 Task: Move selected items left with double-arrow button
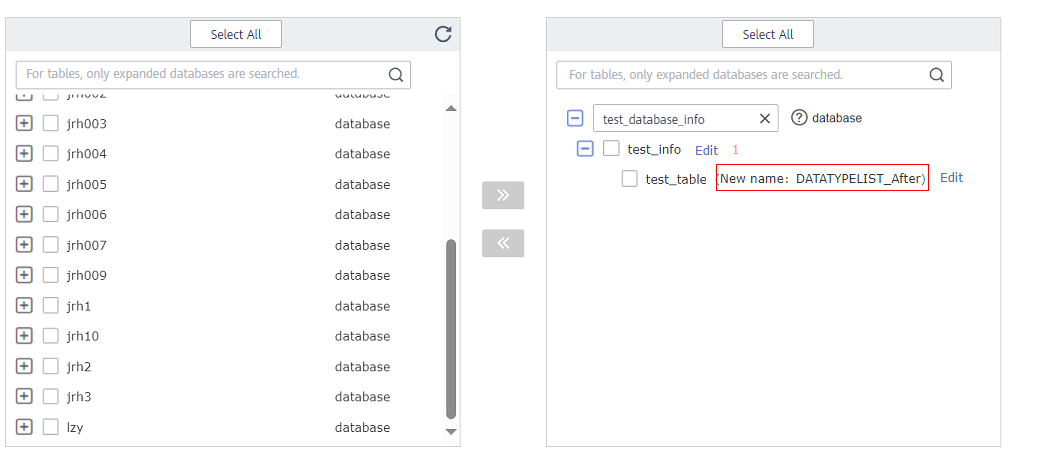point(503,243)
